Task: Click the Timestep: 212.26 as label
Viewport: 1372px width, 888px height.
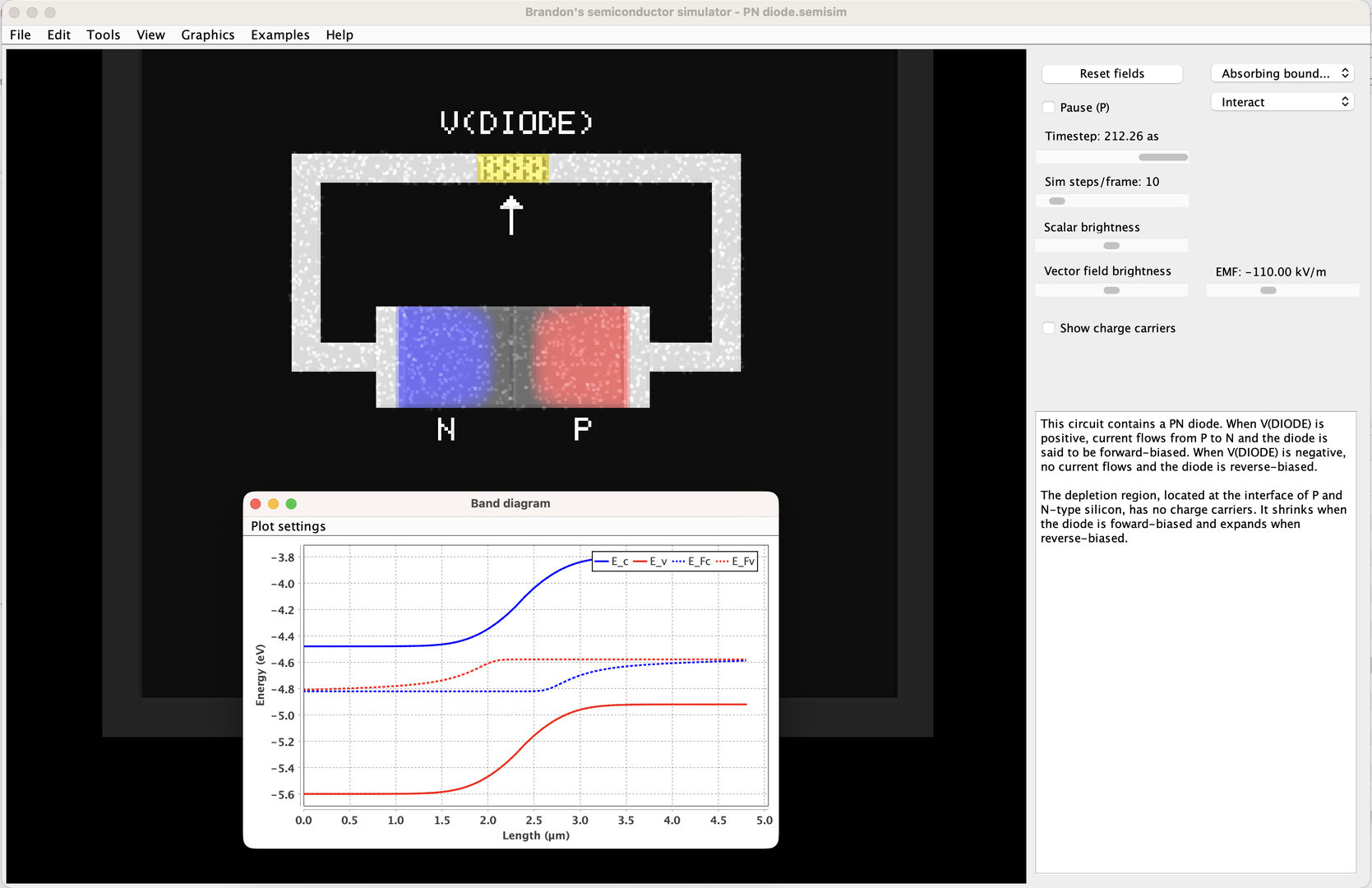Action: coord(1102,136)
